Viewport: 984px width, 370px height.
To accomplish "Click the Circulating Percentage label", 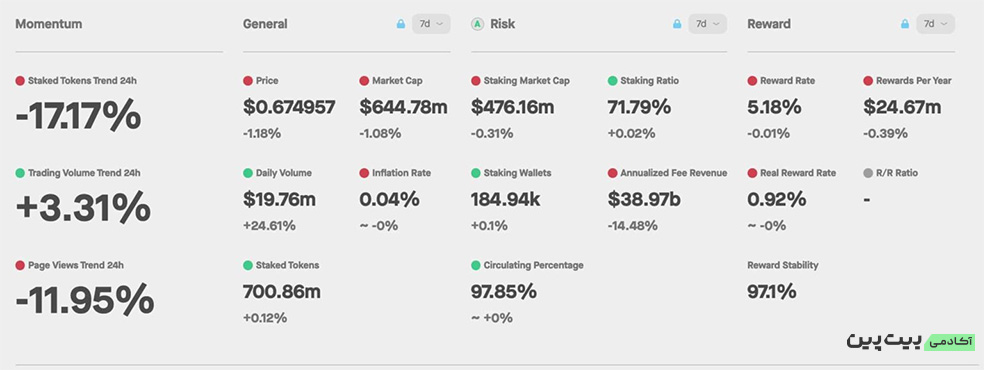I will pyautogui.click(x=533, y=265).
